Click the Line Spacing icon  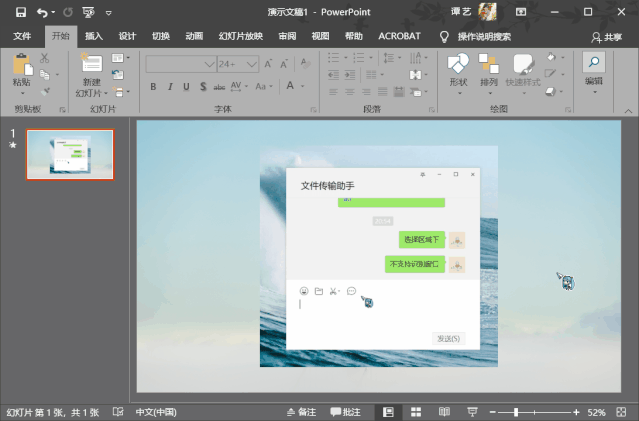388,57
